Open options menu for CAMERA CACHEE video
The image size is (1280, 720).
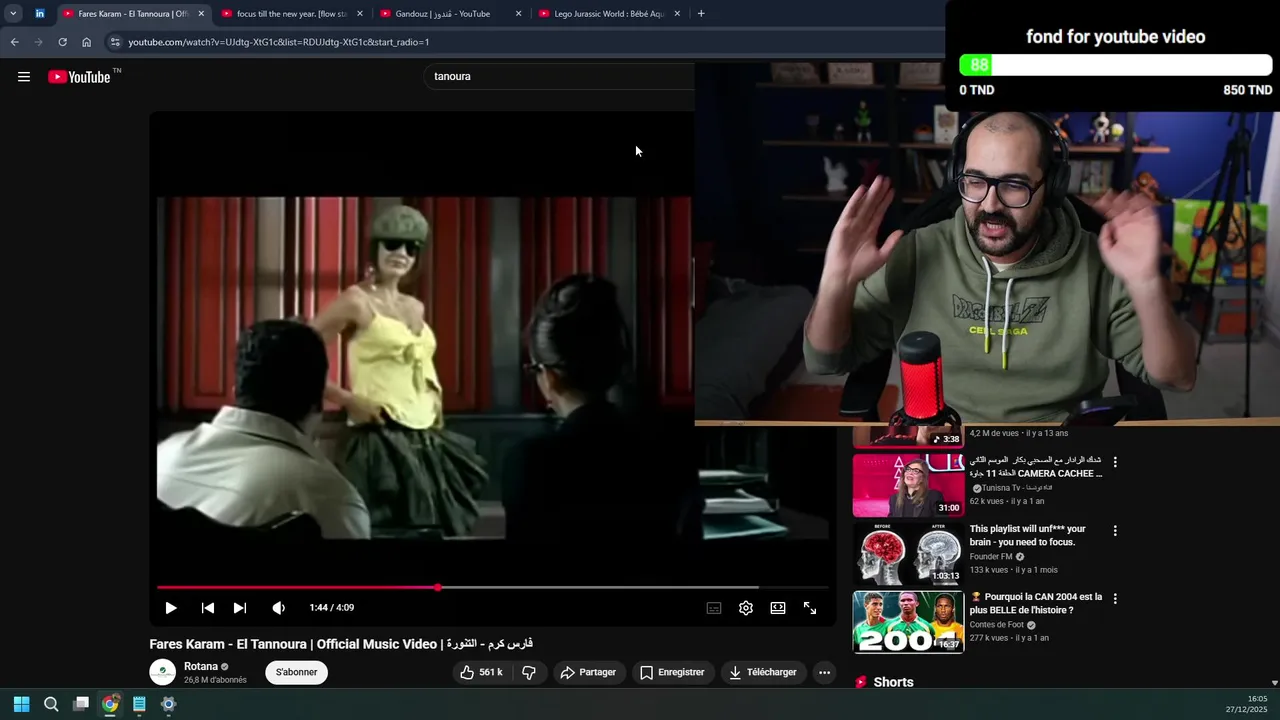1115,462
